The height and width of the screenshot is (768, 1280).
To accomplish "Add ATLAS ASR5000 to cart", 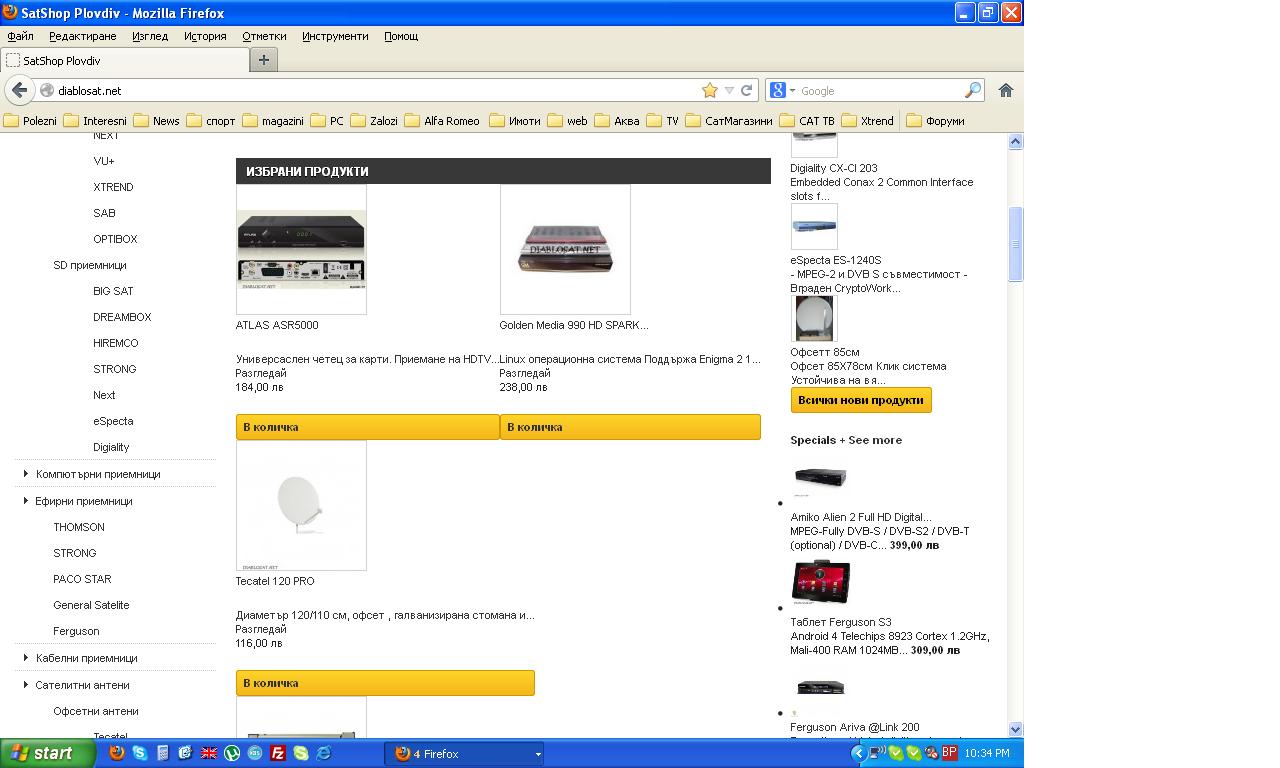I will point(367,427).
